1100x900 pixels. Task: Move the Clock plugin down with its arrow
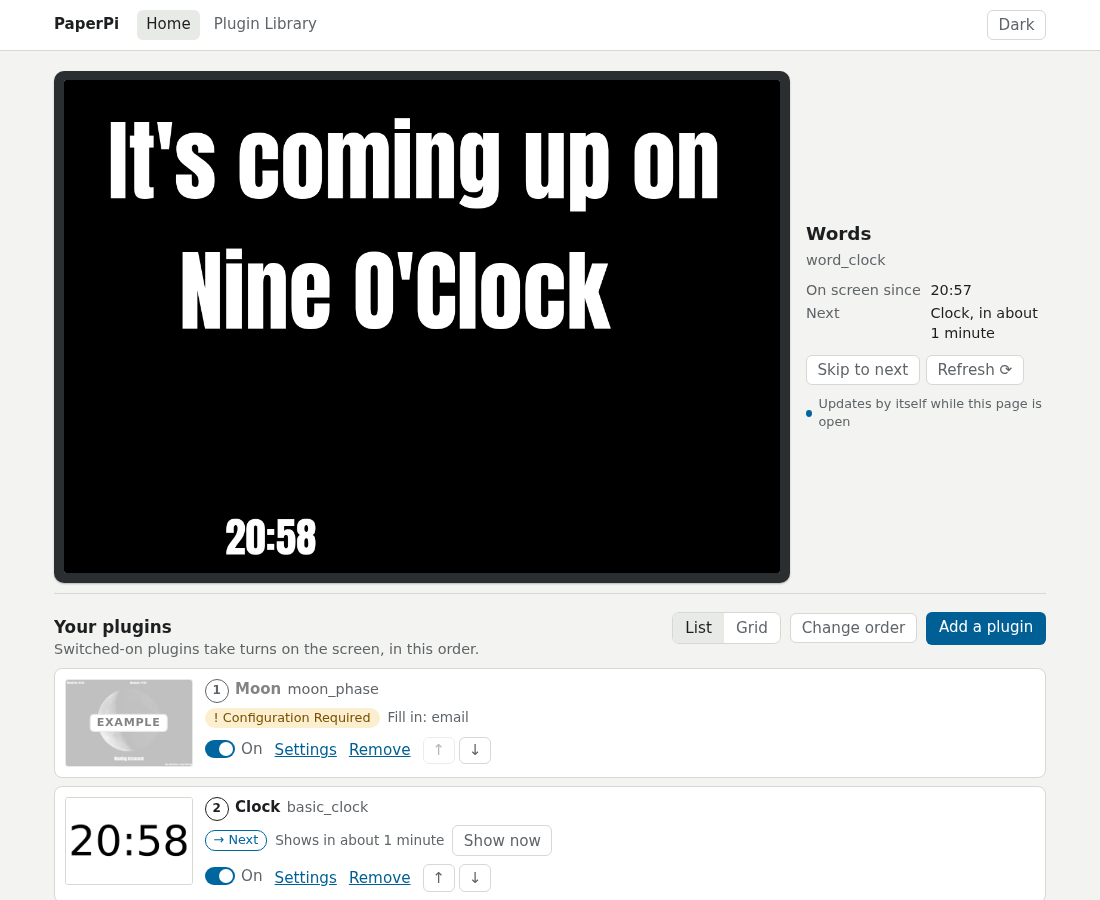tap(475, 878)
